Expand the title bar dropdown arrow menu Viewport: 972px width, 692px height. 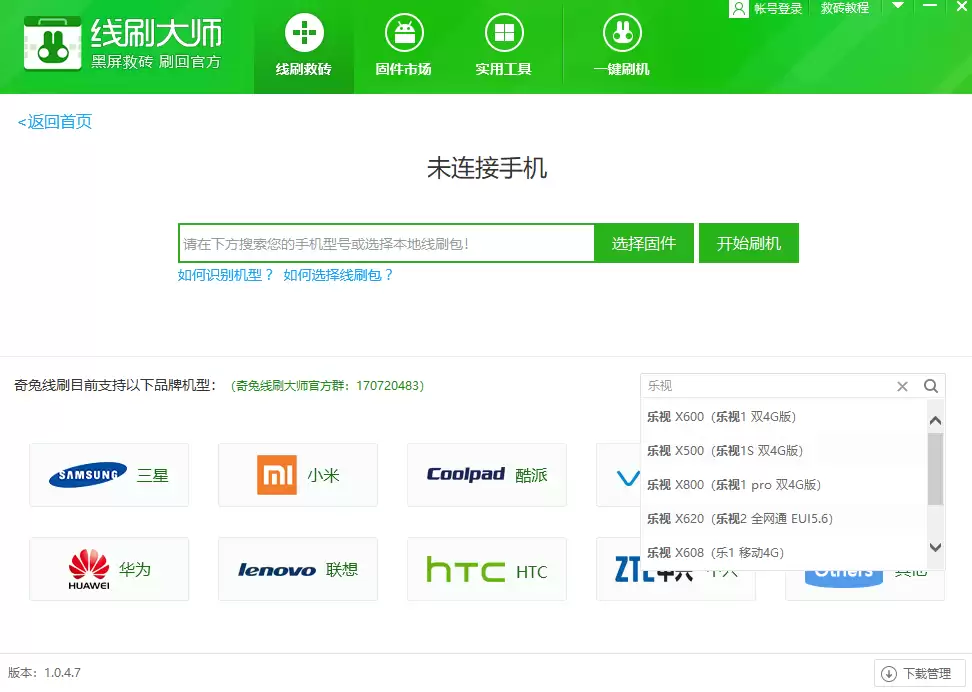[x=897, y=6]
